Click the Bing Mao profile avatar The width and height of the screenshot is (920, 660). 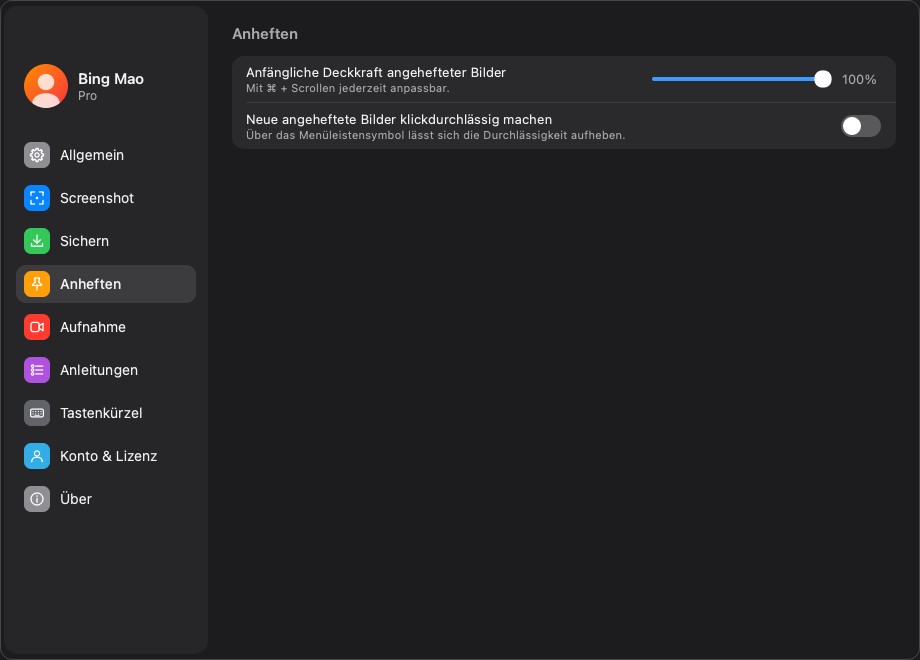[x=46, y=86]
